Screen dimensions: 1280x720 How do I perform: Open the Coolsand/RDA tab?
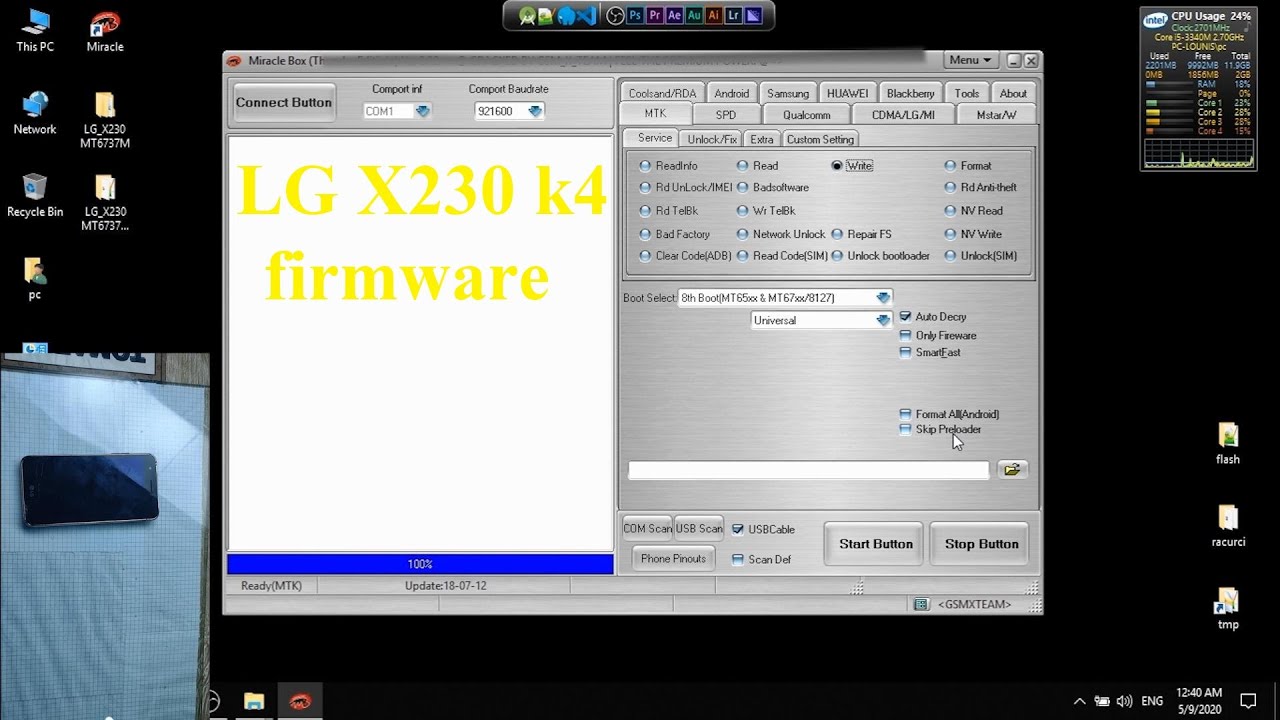662,93
